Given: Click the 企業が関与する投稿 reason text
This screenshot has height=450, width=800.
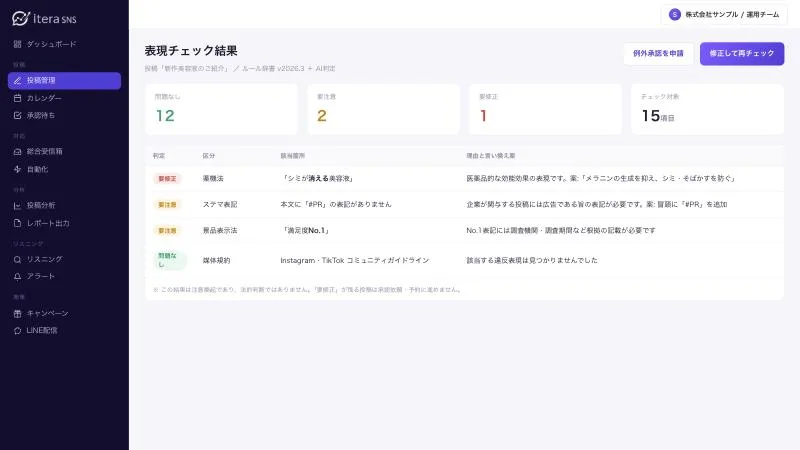Looking at the screenshot, I should (x=596, y=205).
